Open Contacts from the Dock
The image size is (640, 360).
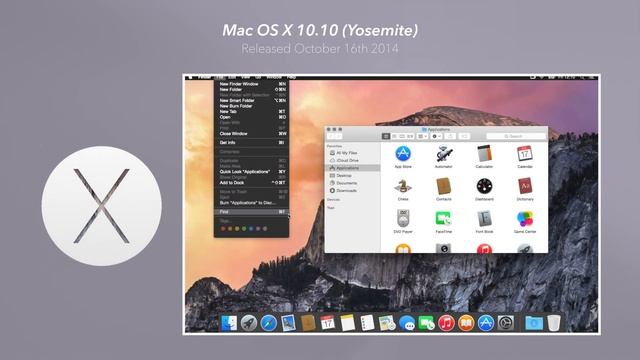click(x=308, y=323)
